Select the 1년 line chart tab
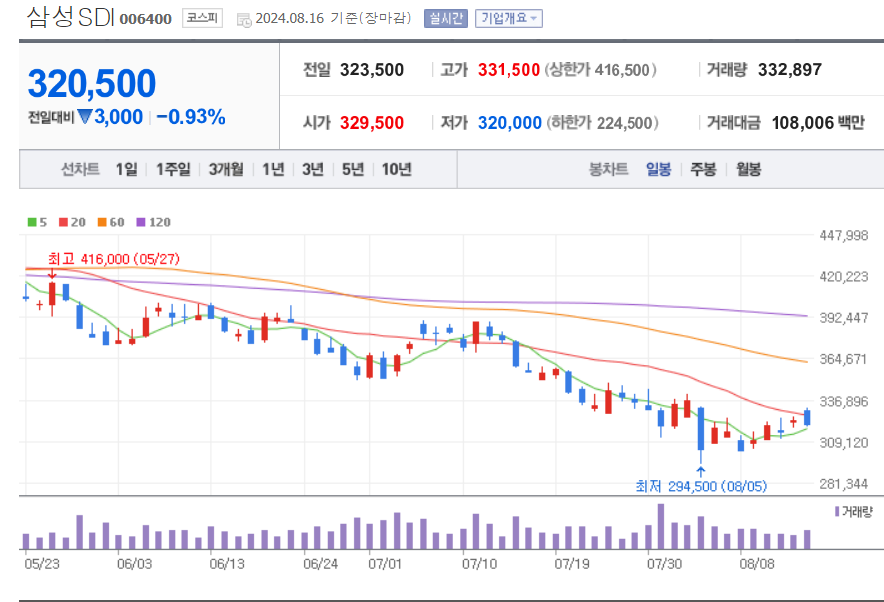 273,169
